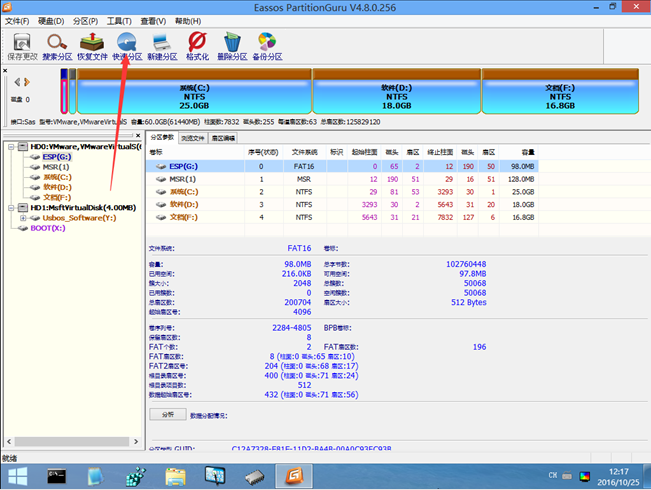Select 文档(F:) in the disk tree
Screen dimensions: 651x490
coord(57,197)
